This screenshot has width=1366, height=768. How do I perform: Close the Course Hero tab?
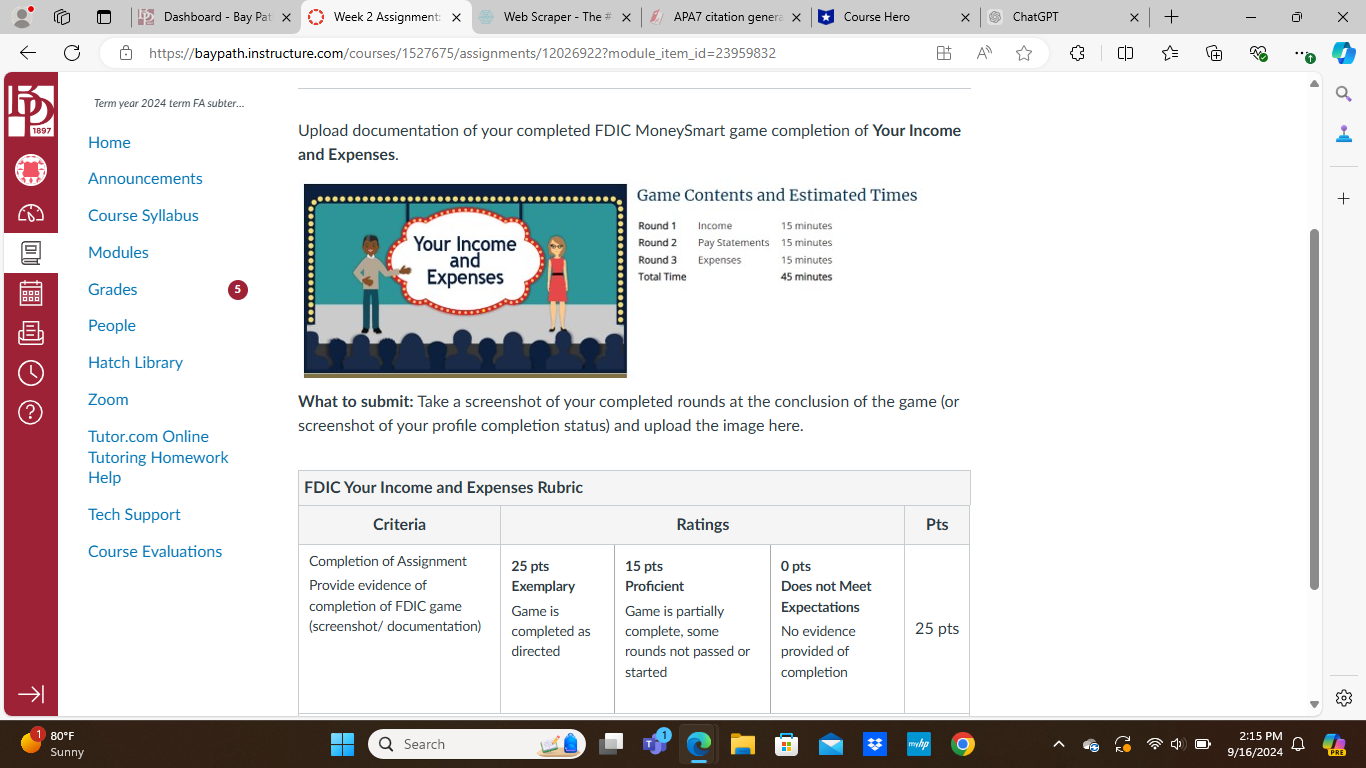[965, 17]
